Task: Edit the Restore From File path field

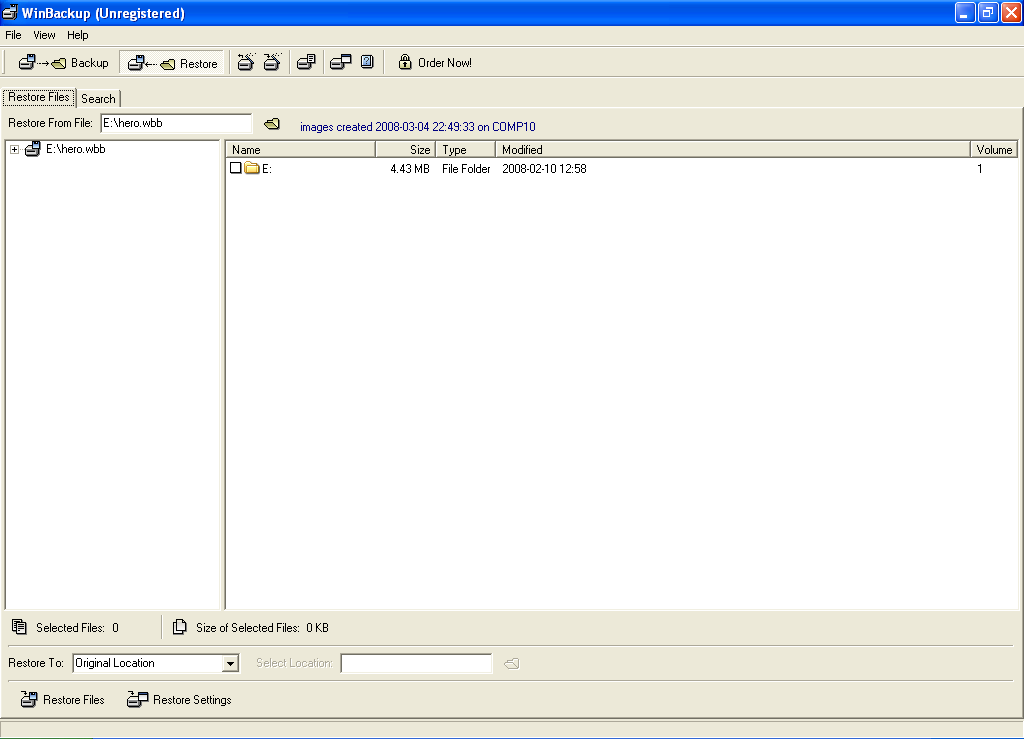Action: coord(176,123)
